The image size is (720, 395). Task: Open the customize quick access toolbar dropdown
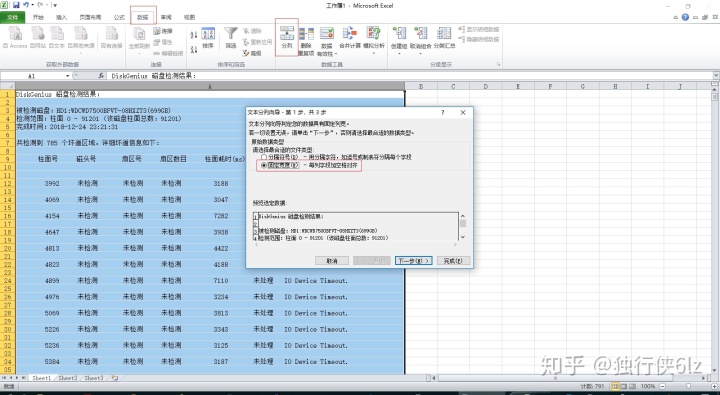click(x=55, y=6)
